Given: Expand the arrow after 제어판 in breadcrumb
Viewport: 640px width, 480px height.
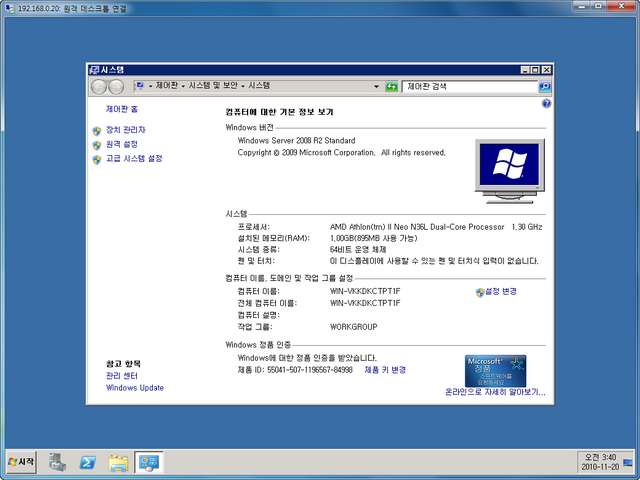Looking at the screenshot, I should (183, 86).
